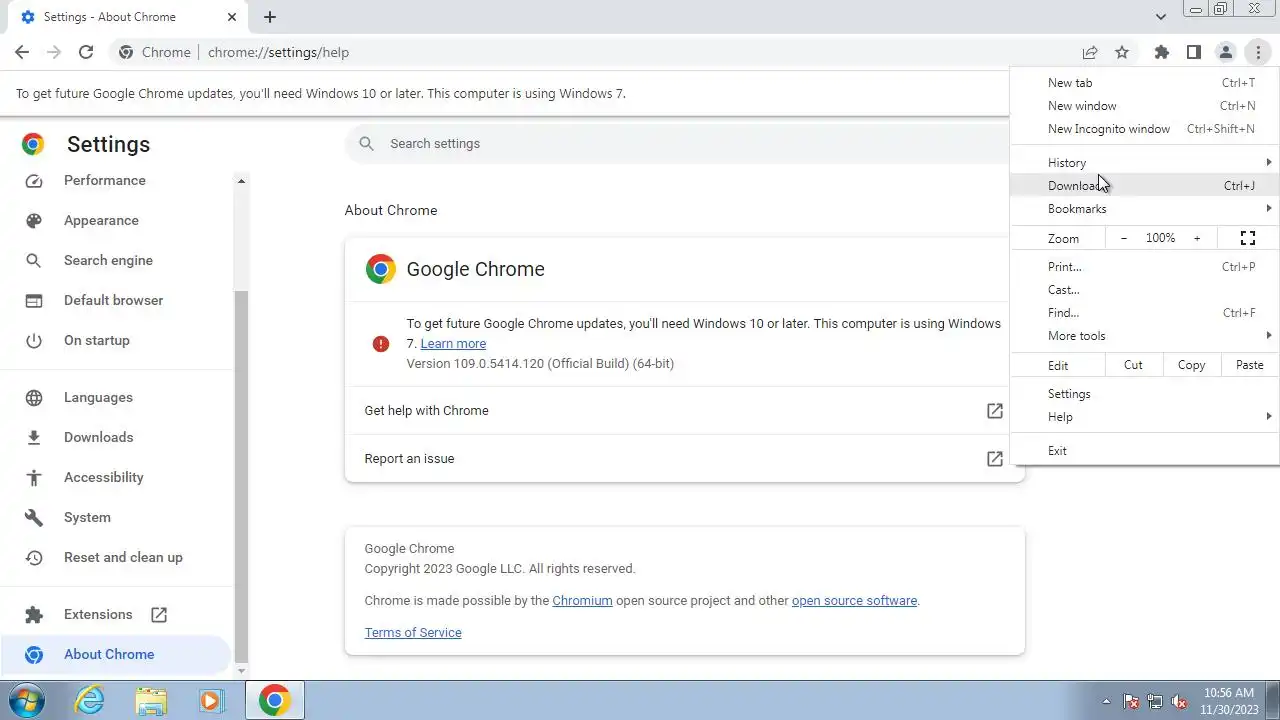The height and width of the screenshot is (720, 1280).
Task: Open Downloads settings in sidebar
Action: click(98, 437)
